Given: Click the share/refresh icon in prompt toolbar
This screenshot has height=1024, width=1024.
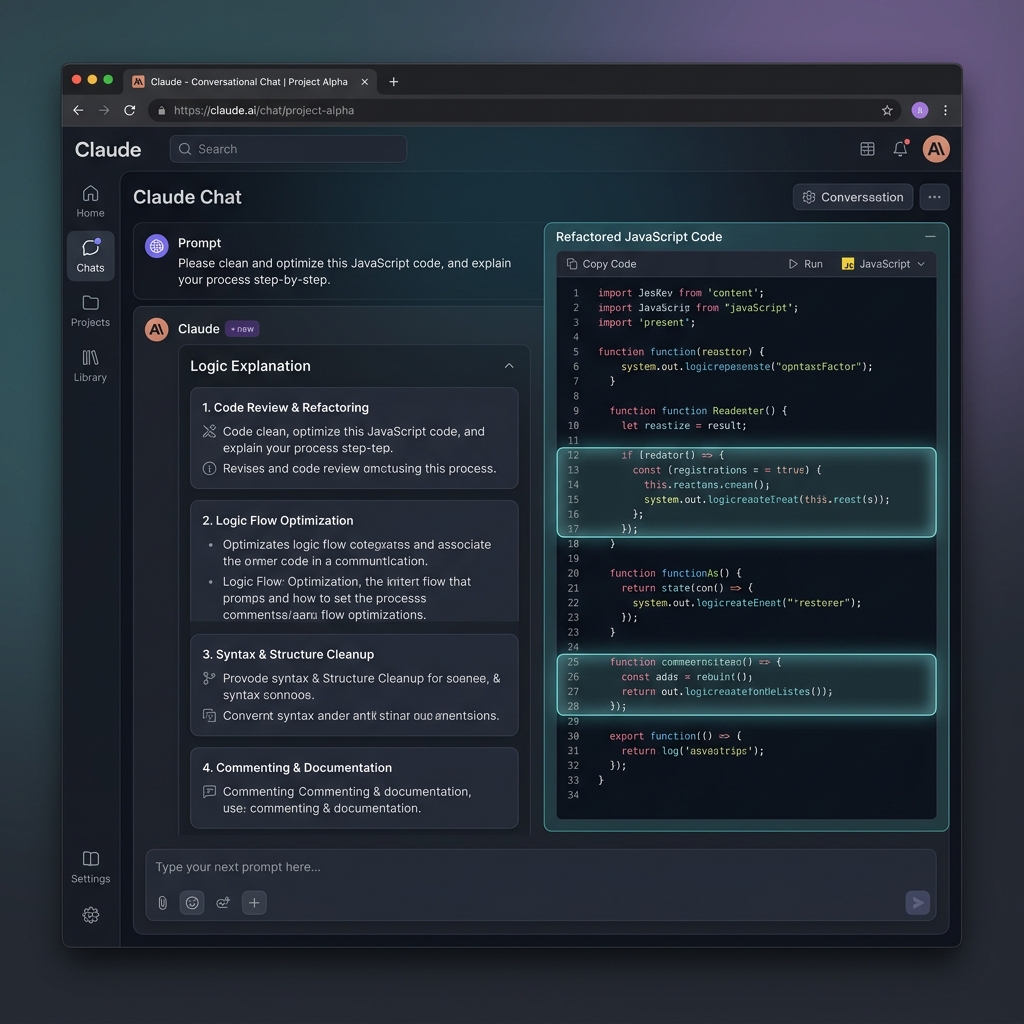Looking at the screenshot, I should tap(223, 903).
